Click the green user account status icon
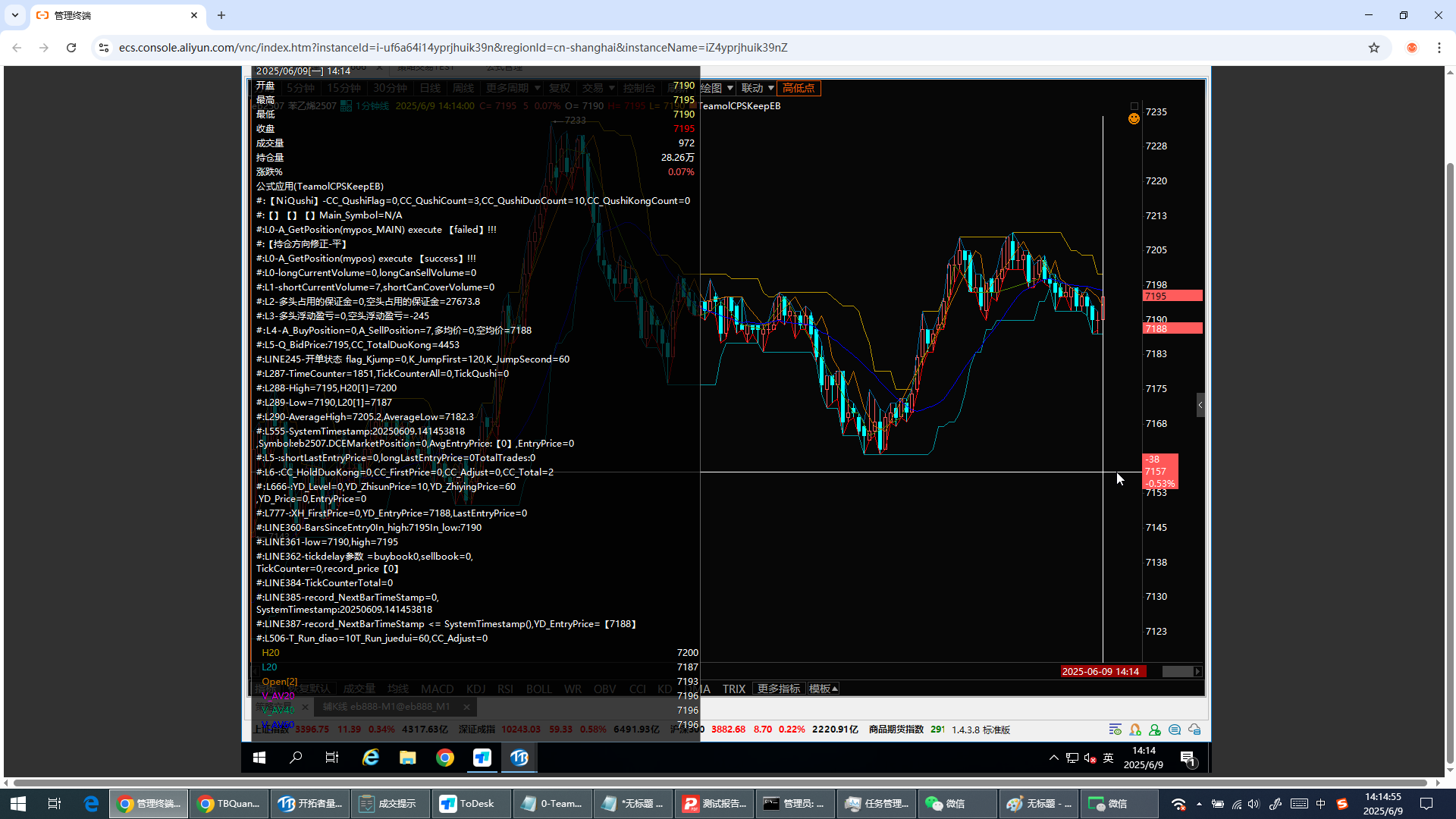The width and height of the screenshot is (1456, 819). 1155,730
